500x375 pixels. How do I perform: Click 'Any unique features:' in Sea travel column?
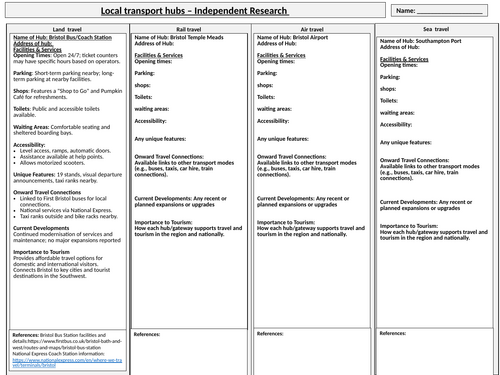[x=405, y=143]
